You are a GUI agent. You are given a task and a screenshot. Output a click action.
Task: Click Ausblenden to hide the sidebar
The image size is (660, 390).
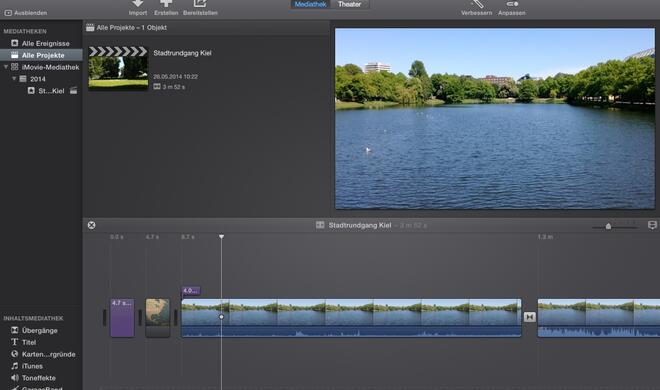click(x=26, y=13)
